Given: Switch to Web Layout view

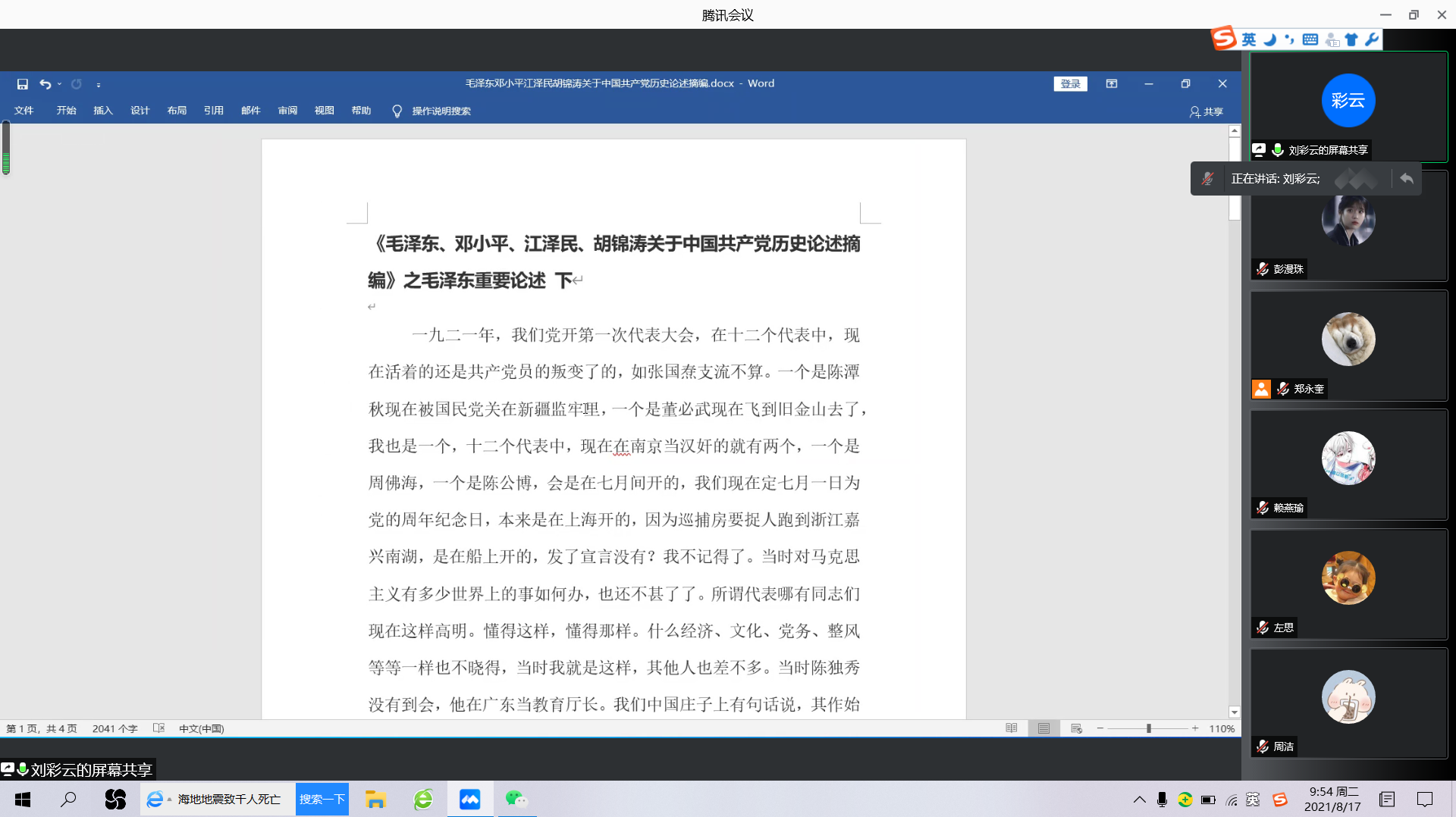Looking at the screenshot, I should (x=1076, y=728).
